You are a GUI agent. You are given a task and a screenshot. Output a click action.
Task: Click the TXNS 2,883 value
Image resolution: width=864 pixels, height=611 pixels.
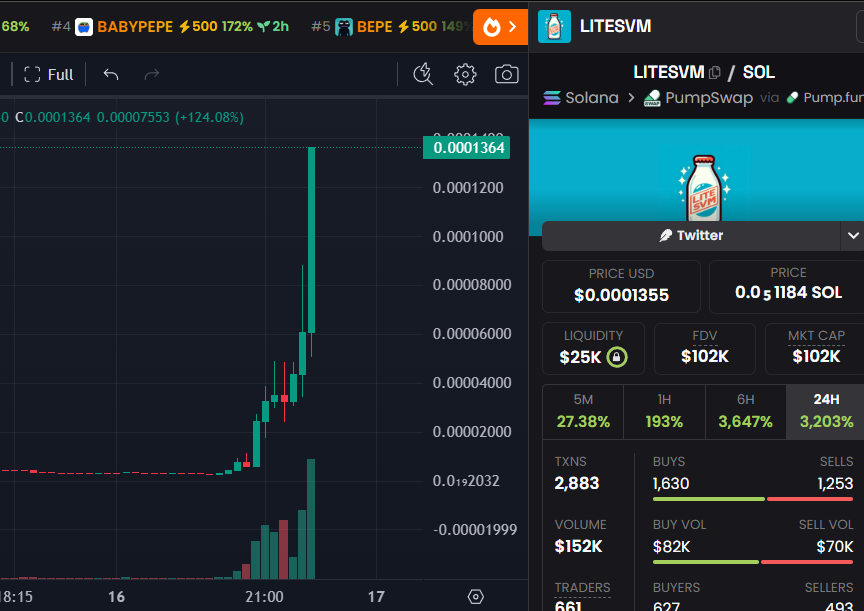(x=576, y=483)
